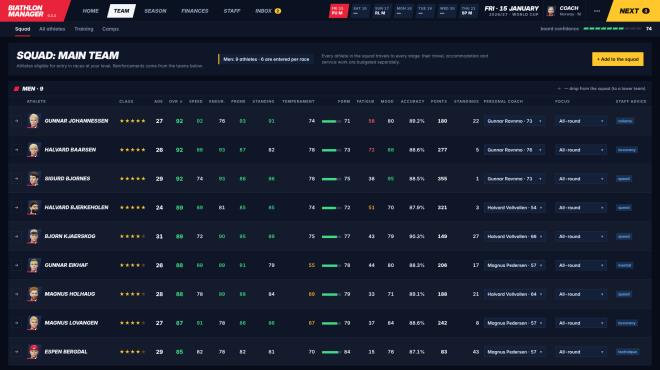Viewport: 660px width, 370px height.
Task: Click the coach avatar in header
Action: [x=551, y=11]
